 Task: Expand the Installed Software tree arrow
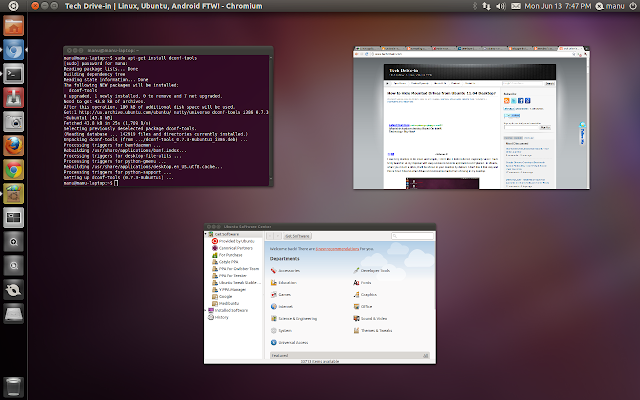coord(206,311)
